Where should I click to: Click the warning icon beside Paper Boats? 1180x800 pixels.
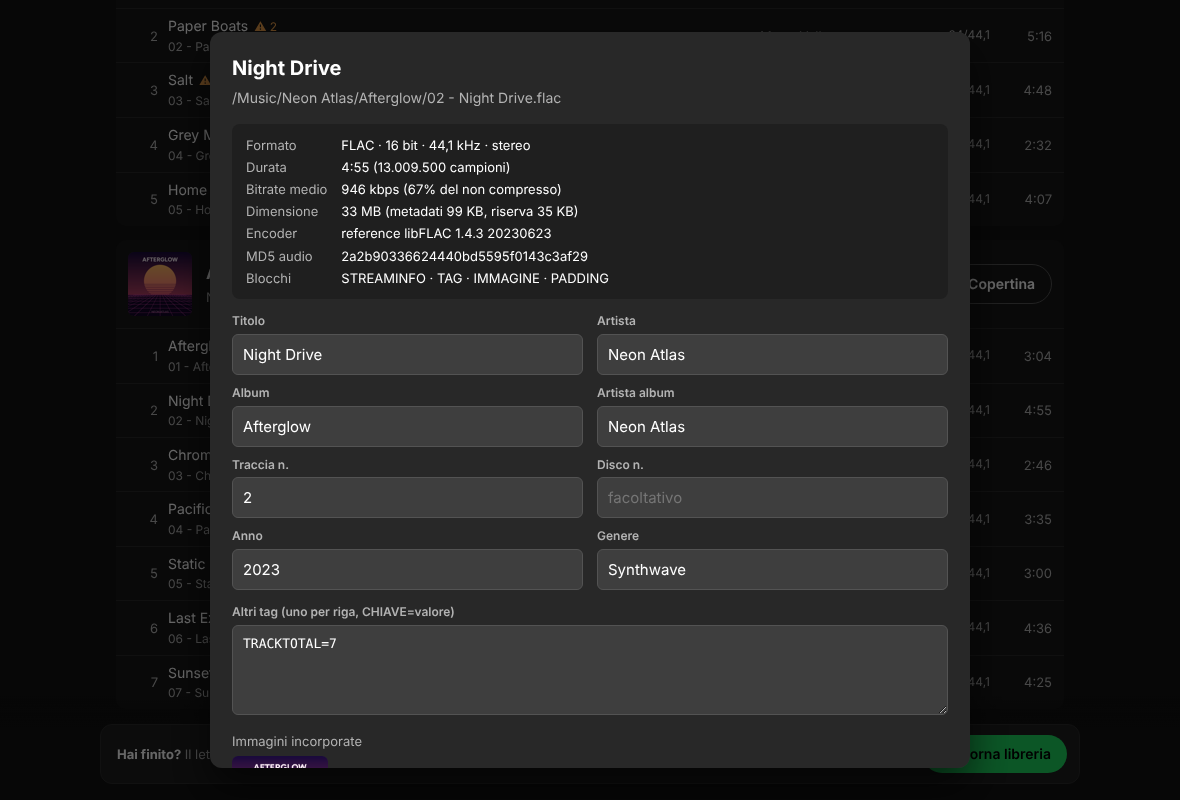(x=260, y=26)
